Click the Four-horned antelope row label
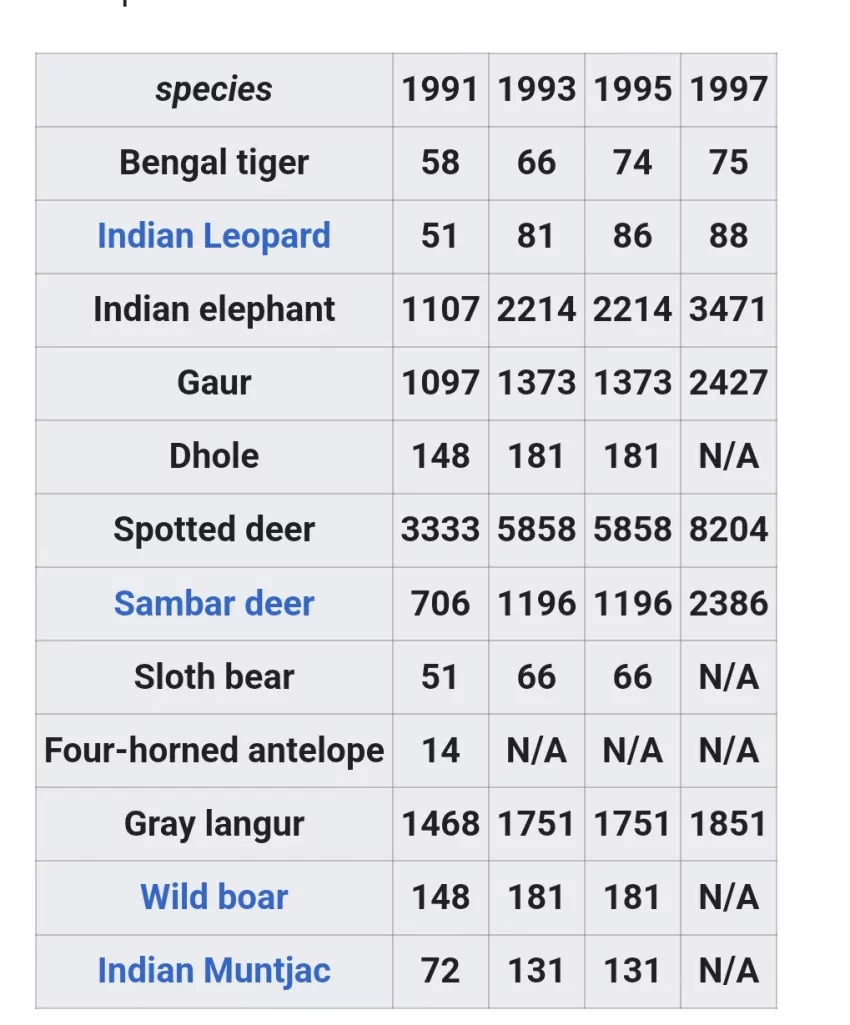This screenshot has width=850, height=1025. tap(214, 750)
